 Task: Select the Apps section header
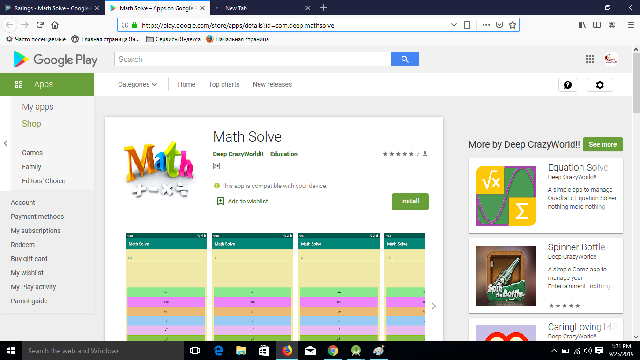47,84
